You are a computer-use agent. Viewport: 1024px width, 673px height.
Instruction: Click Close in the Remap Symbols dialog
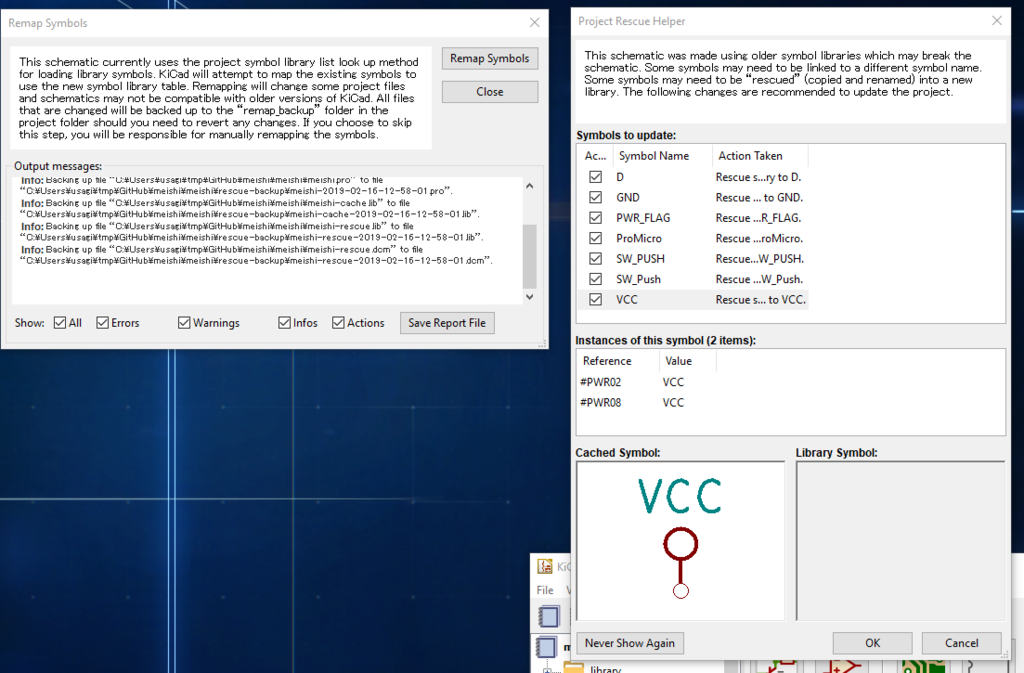pyautogui.click(x=490, y=92)
